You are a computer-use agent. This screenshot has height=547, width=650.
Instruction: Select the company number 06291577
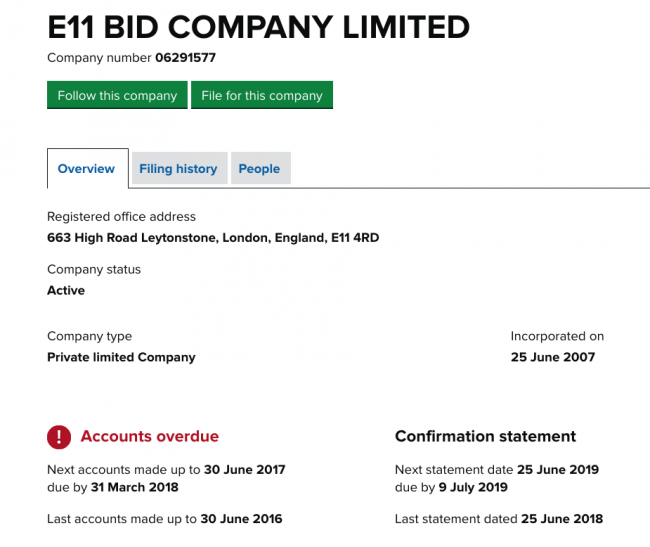tap(186, 58)
